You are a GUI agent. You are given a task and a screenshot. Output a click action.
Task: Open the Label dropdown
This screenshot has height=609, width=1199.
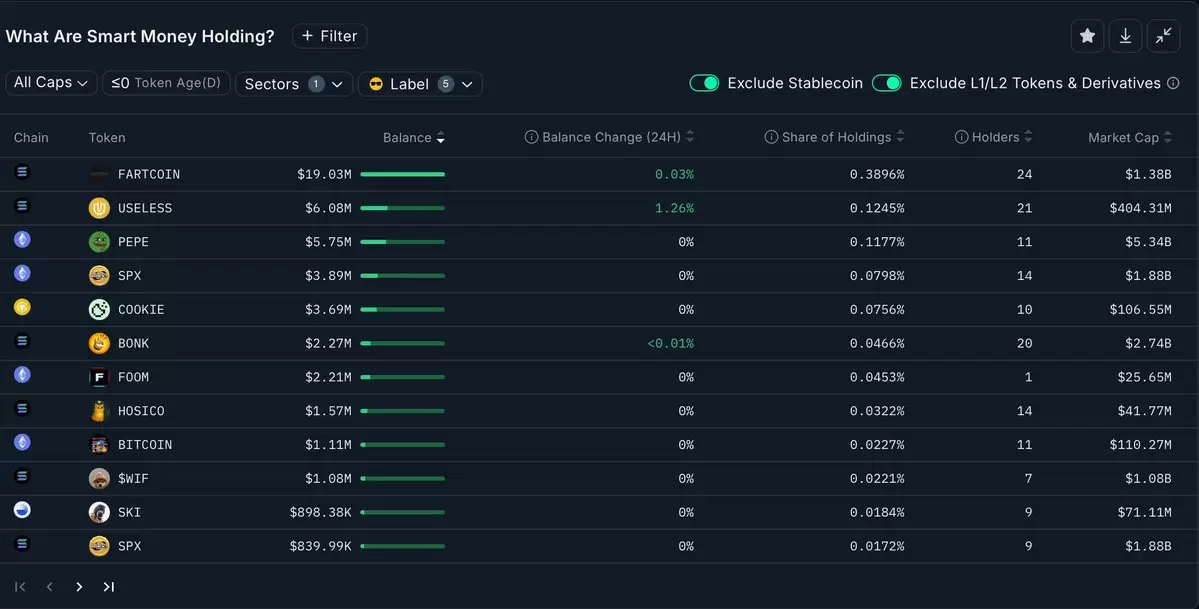click(420, 83)
